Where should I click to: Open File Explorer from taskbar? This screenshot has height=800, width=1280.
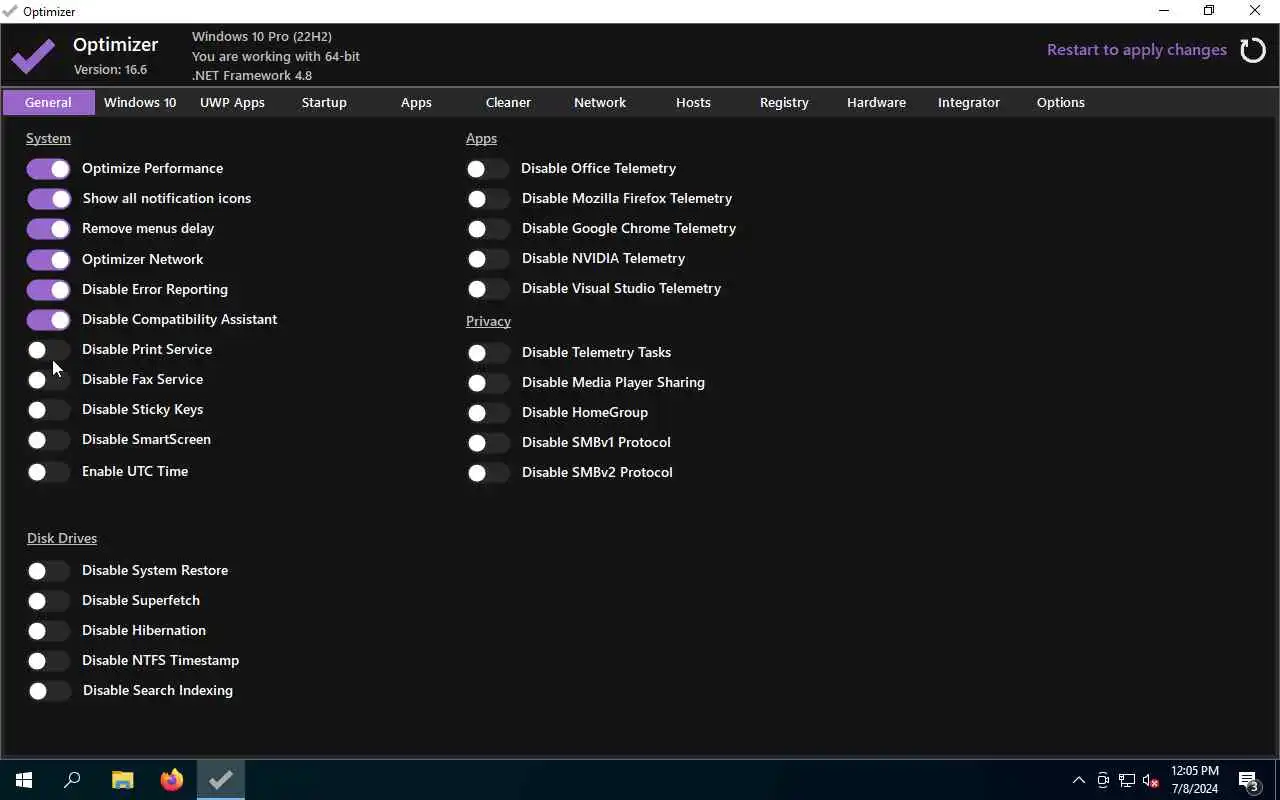(122, 780)
